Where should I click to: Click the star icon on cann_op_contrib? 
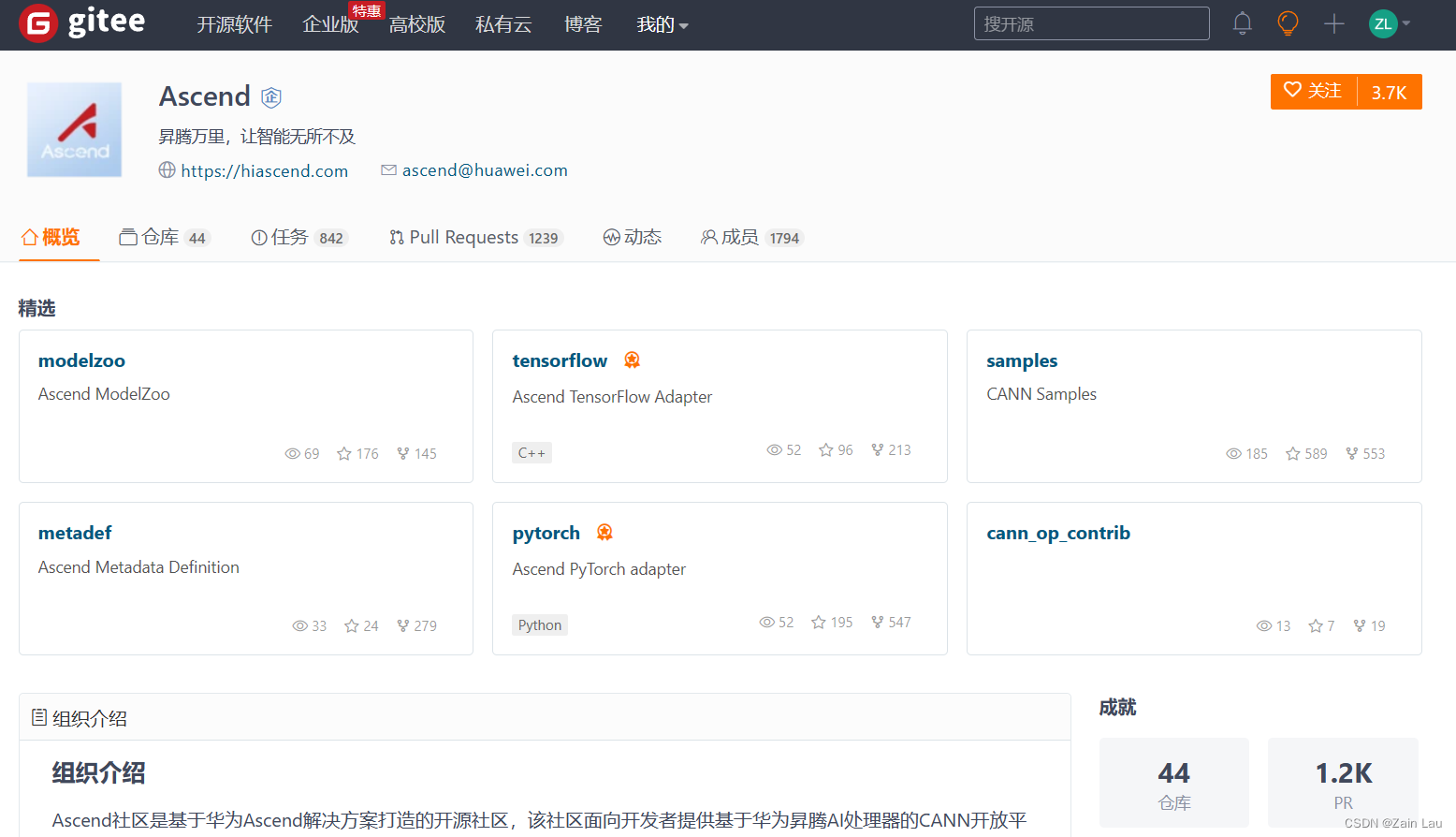pos(1316,626)
